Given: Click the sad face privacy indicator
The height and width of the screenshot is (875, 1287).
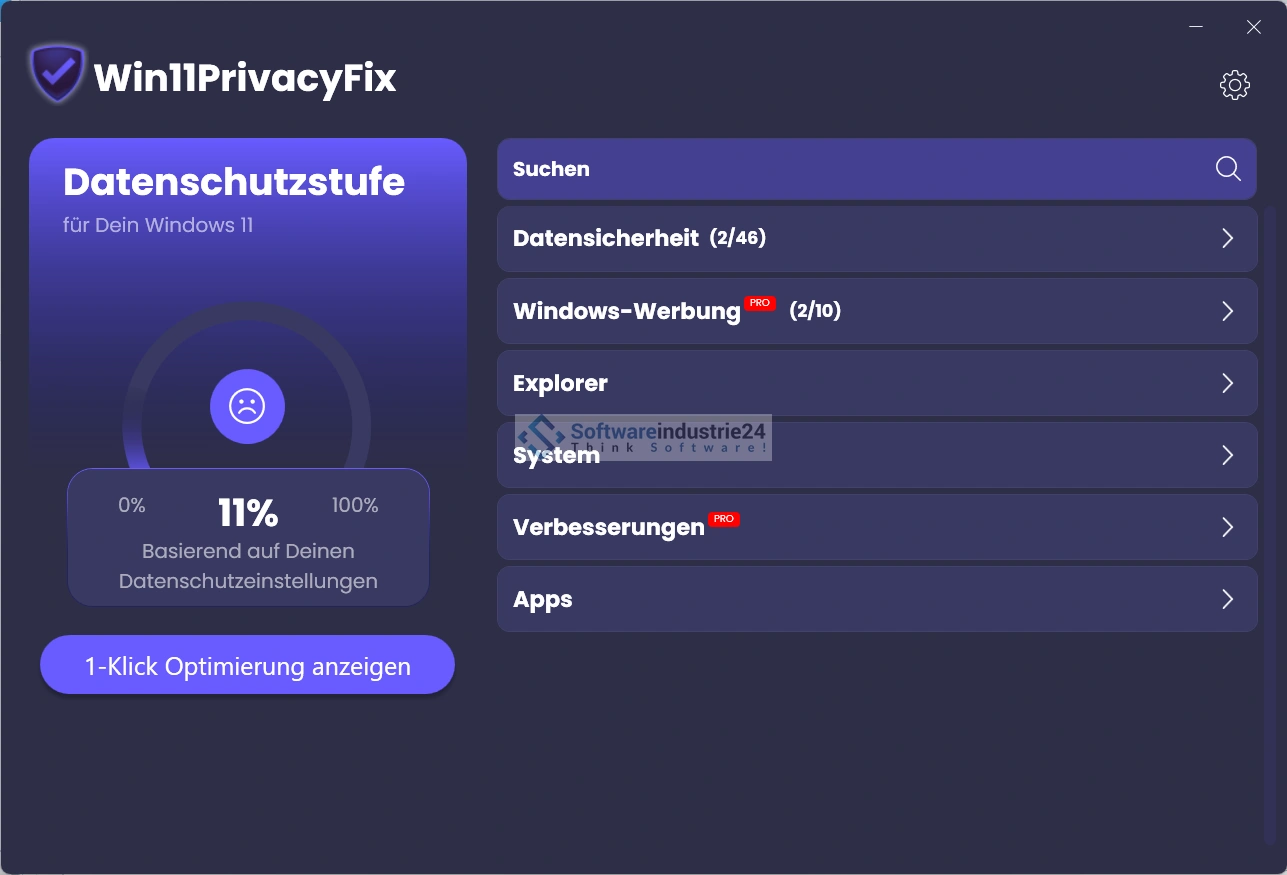Looking at the screenshot, I should point(247,407).
